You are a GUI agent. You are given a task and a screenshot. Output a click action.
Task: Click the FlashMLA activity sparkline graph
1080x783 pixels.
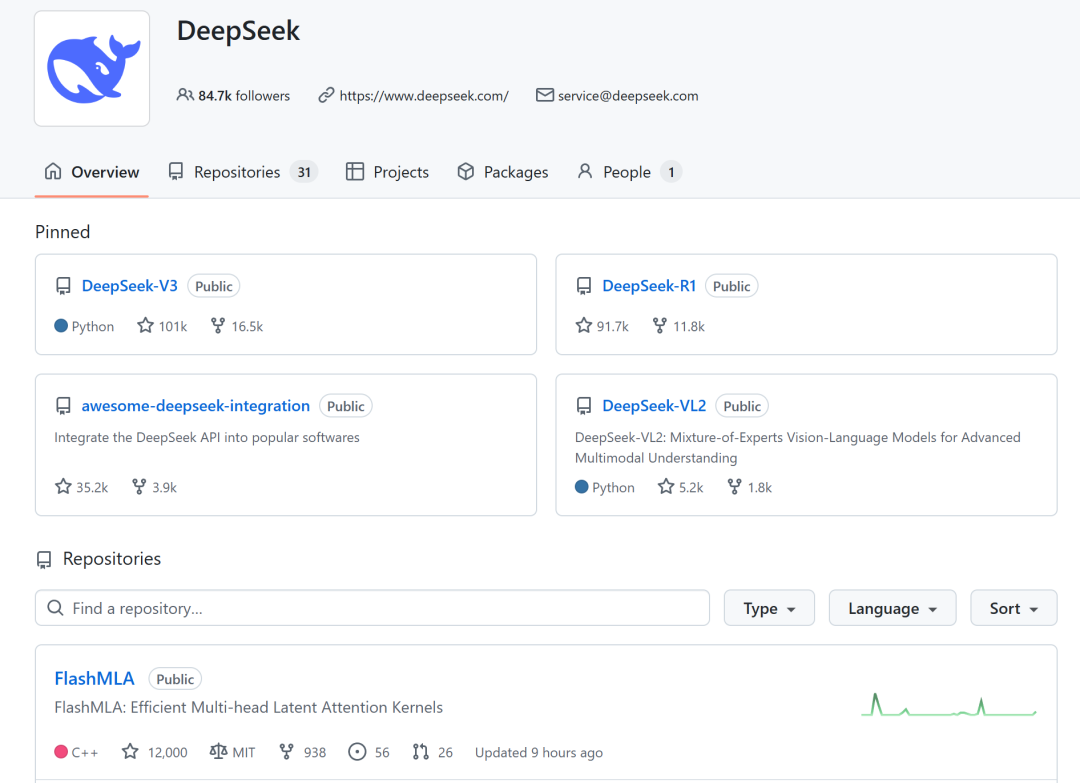948,705
